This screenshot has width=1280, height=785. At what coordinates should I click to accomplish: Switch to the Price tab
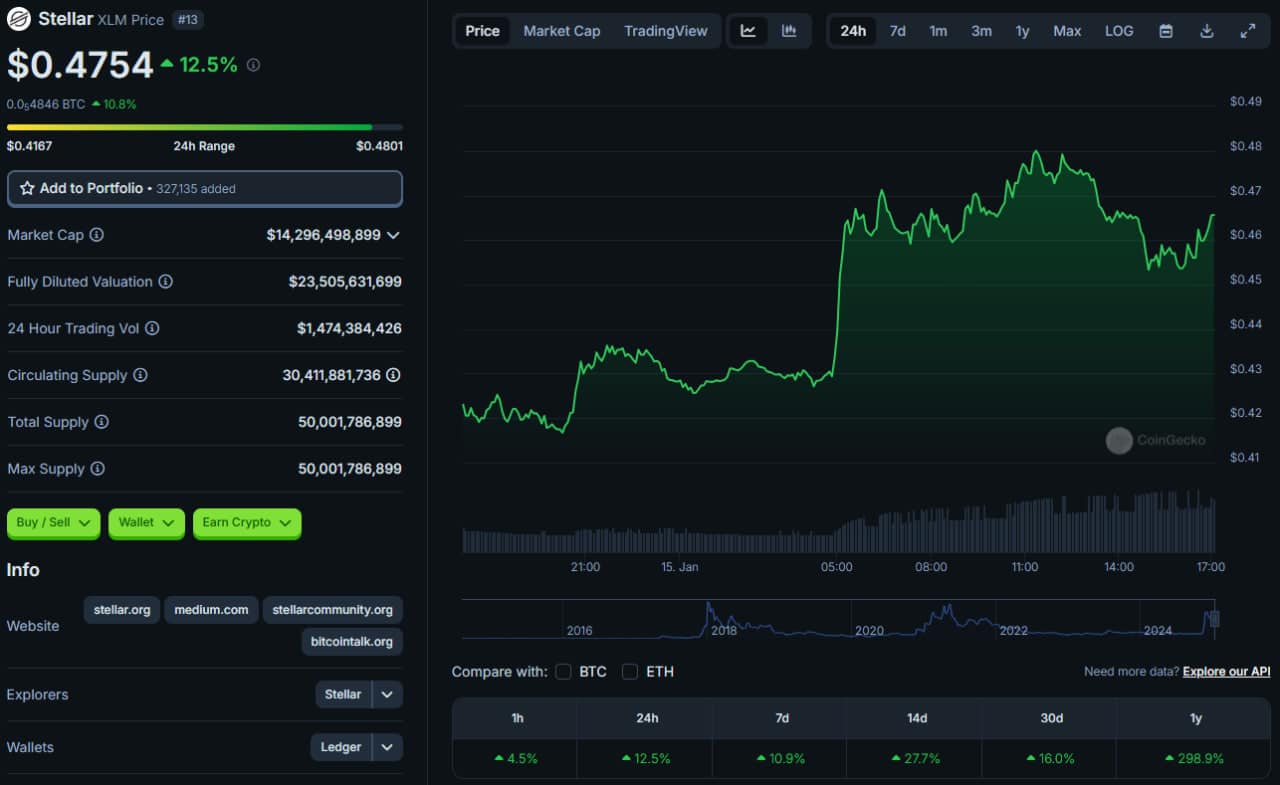tap(482, 31)
